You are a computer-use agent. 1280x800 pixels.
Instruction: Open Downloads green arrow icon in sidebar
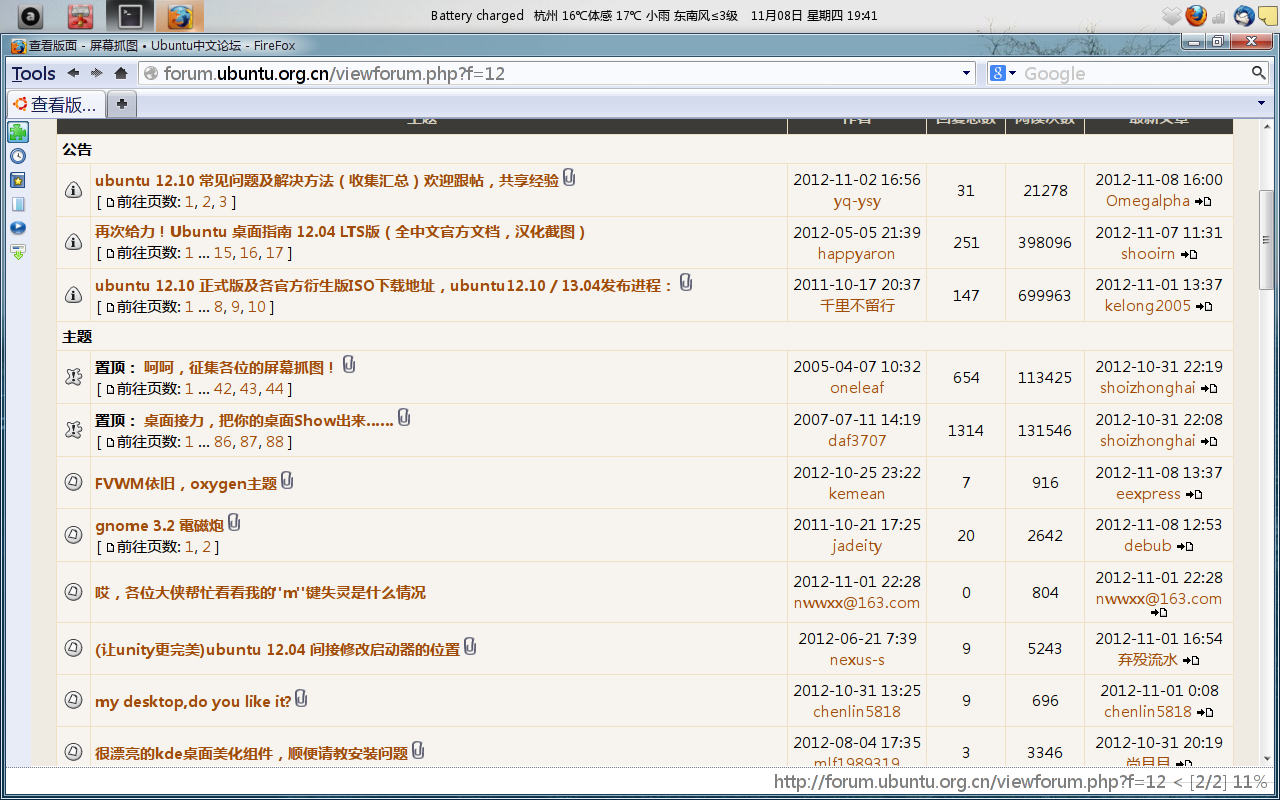tap(18, 252)
